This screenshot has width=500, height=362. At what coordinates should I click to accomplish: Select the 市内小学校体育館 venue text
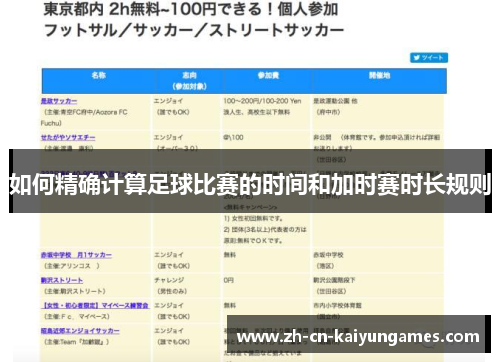(x=337, y=305)
